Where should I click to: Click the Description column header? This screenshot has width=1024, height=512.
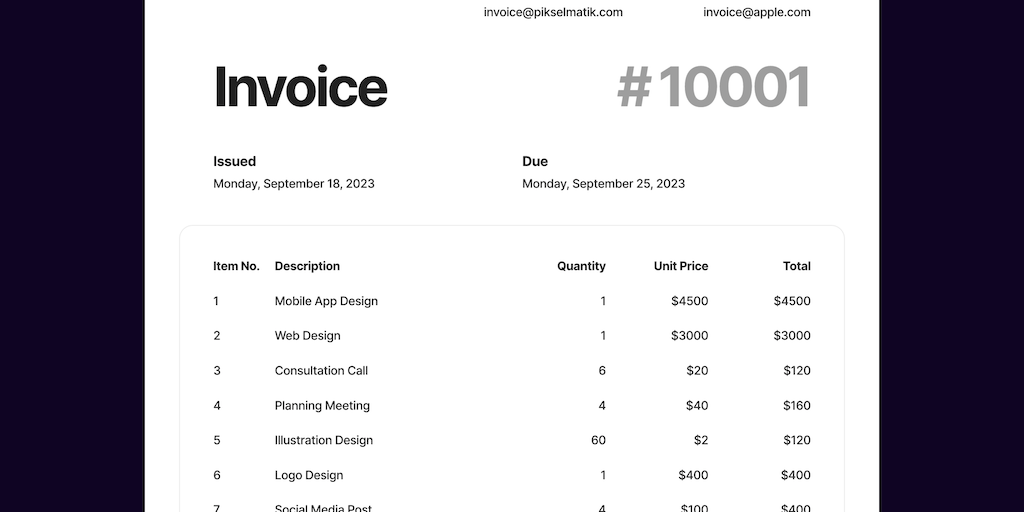pos(307,266)
